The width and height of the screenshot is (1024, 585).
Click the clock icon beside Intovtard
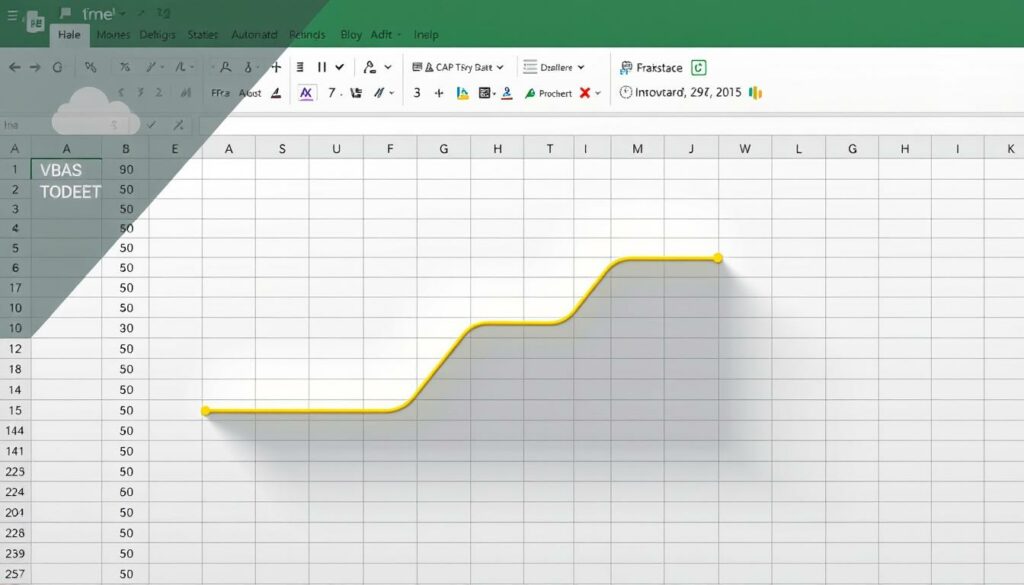(x=626, y=92)
